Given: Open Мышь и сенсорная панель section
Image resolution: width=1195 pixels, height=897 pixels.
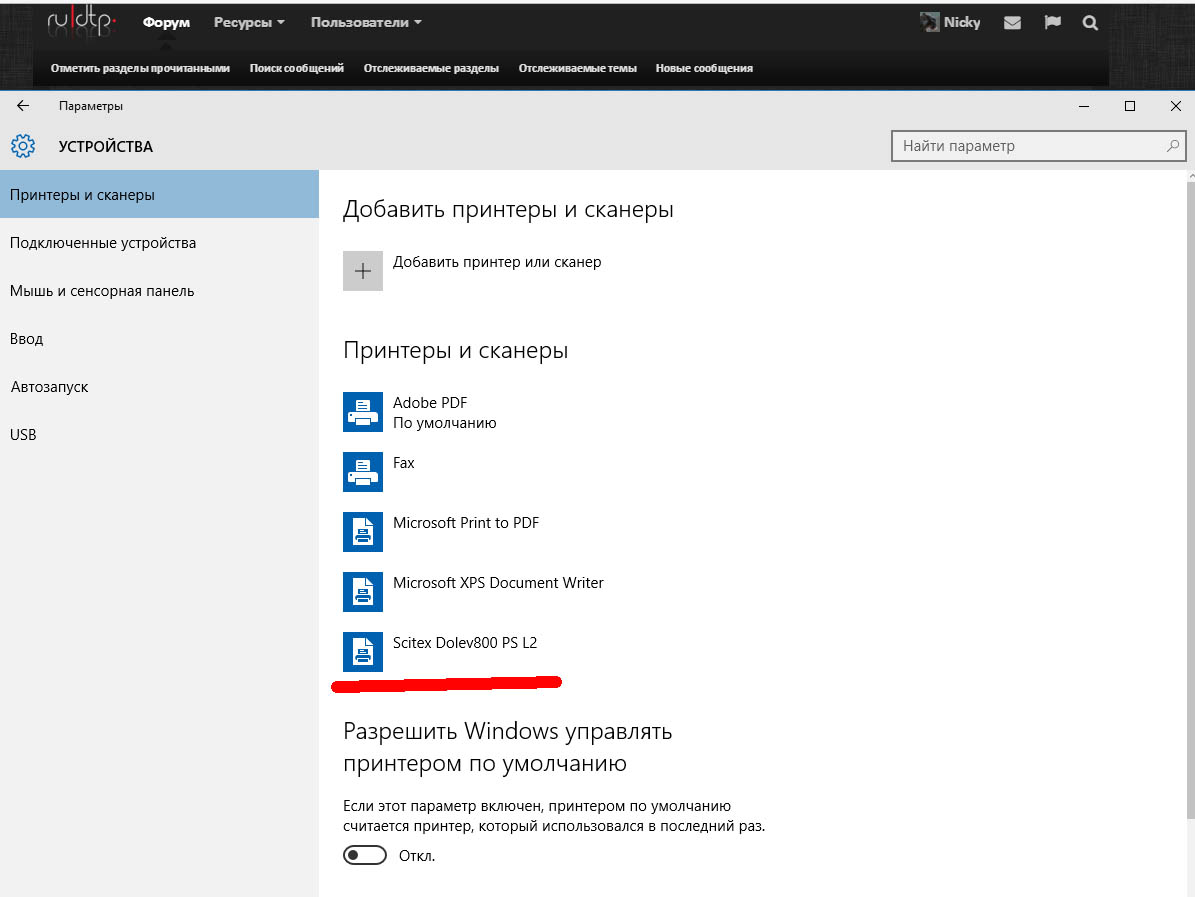Looking at the screenshot, I should pyautogui.click(x=159, y=290).
